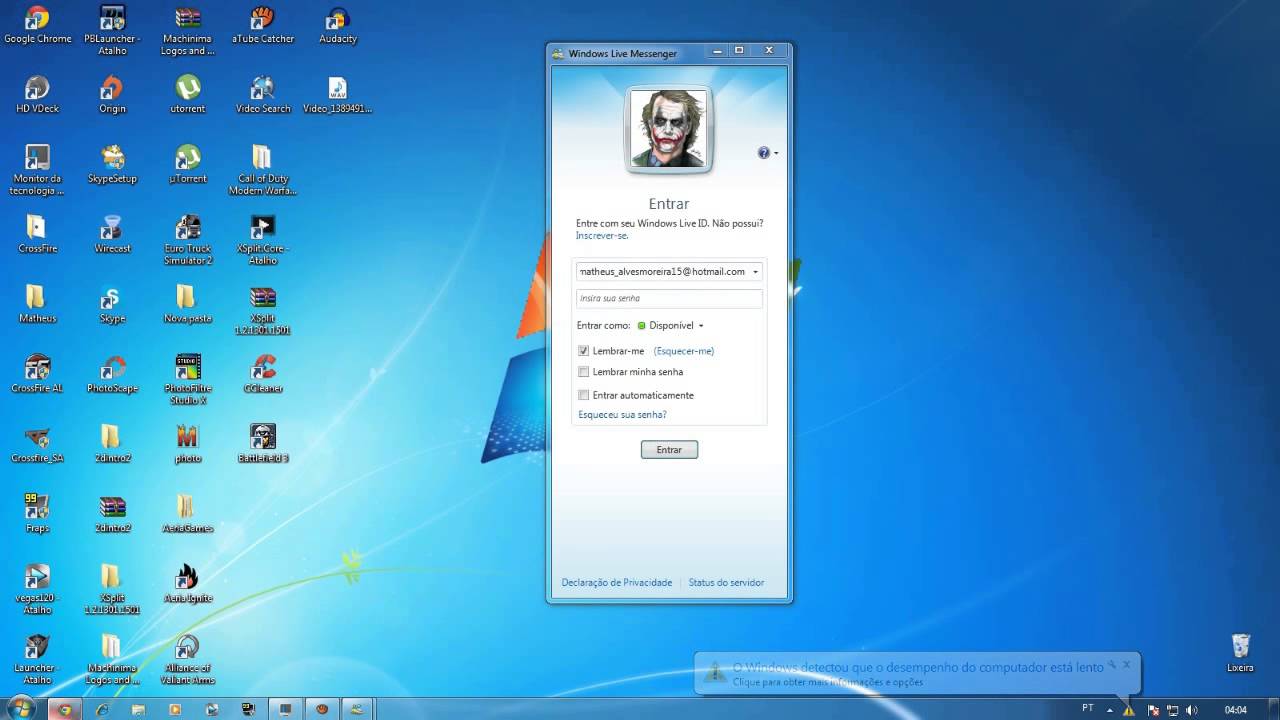Enable the Entrar automaticamente checkbox
Viewport: 1280px width, 720px height.
click(584, 395)
